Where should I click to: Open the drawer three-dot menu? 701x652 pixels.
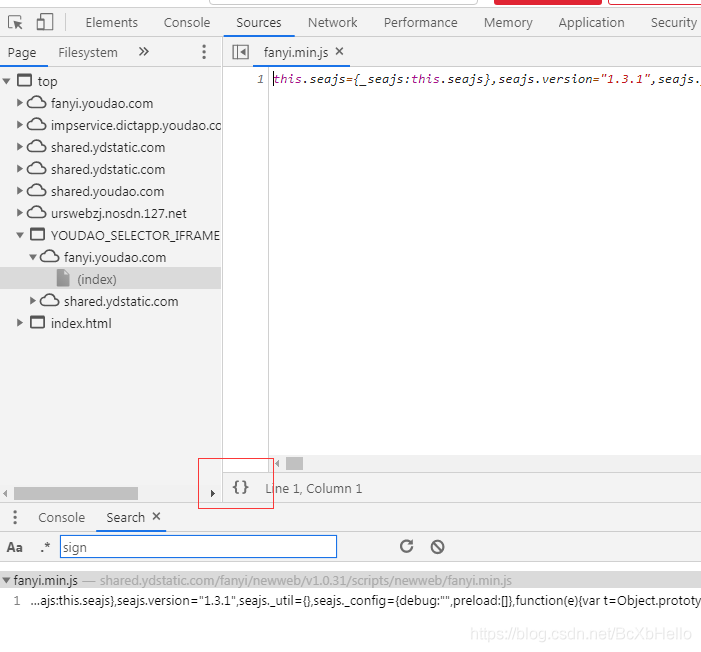(15, 517)
